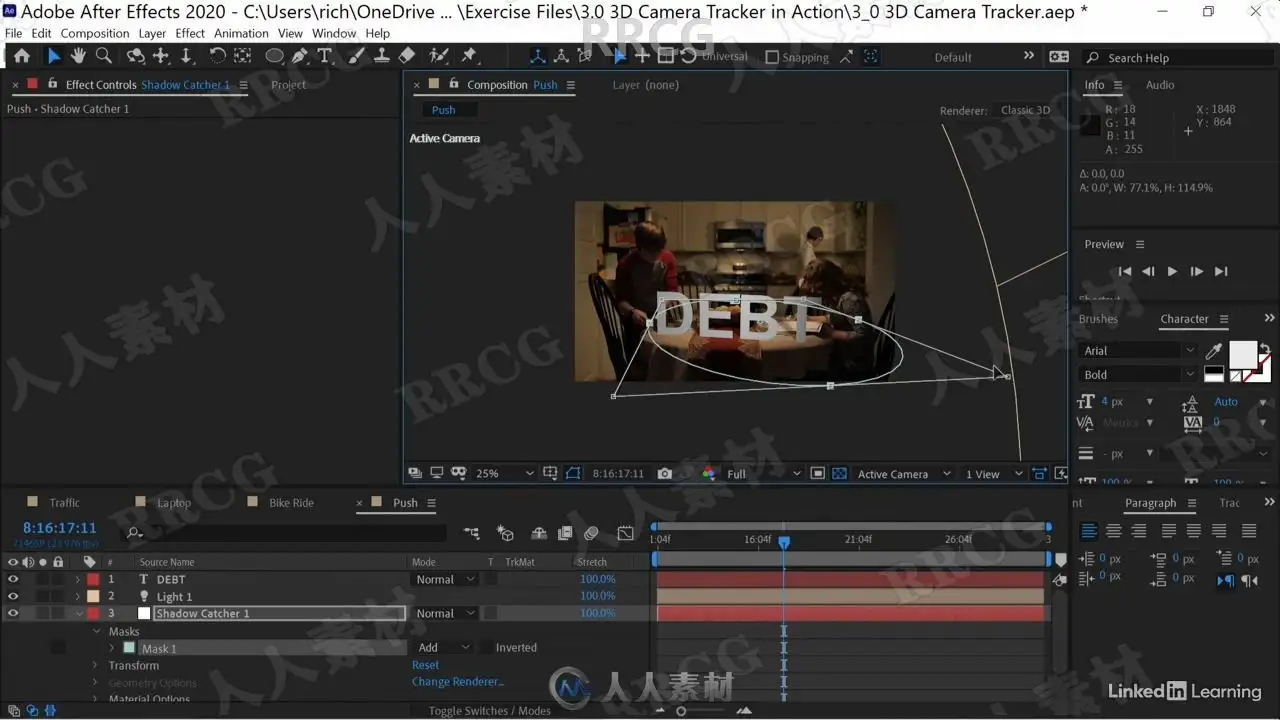The image size is (1280, 720).
Task: Open the 1 View layout dropdown
Action: 994,474
